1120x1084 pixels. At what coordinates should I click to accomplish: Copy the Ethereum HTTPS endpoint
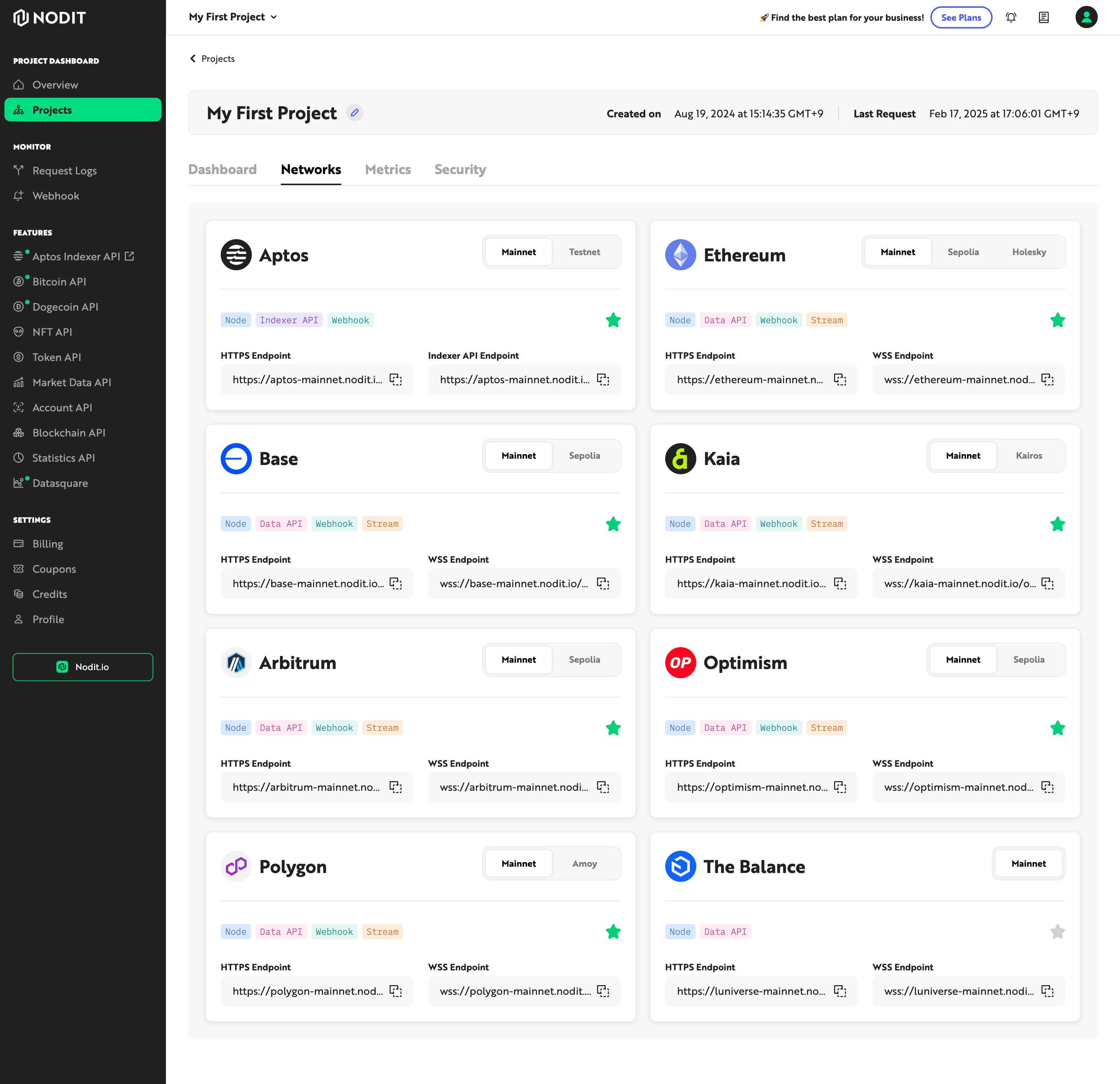point(839,379)
